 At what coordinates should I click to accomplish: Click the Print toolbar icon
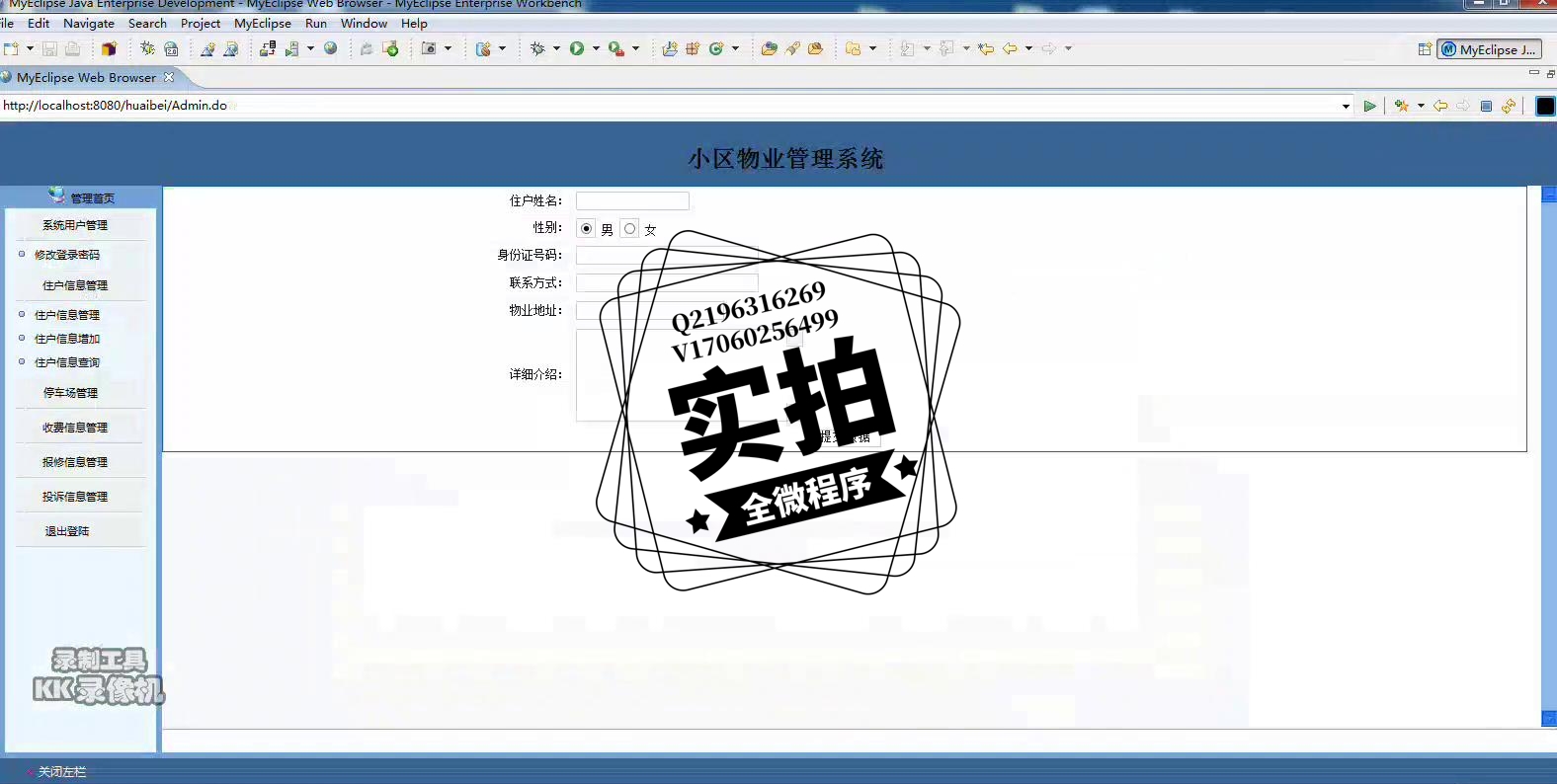tap(72, 48)
